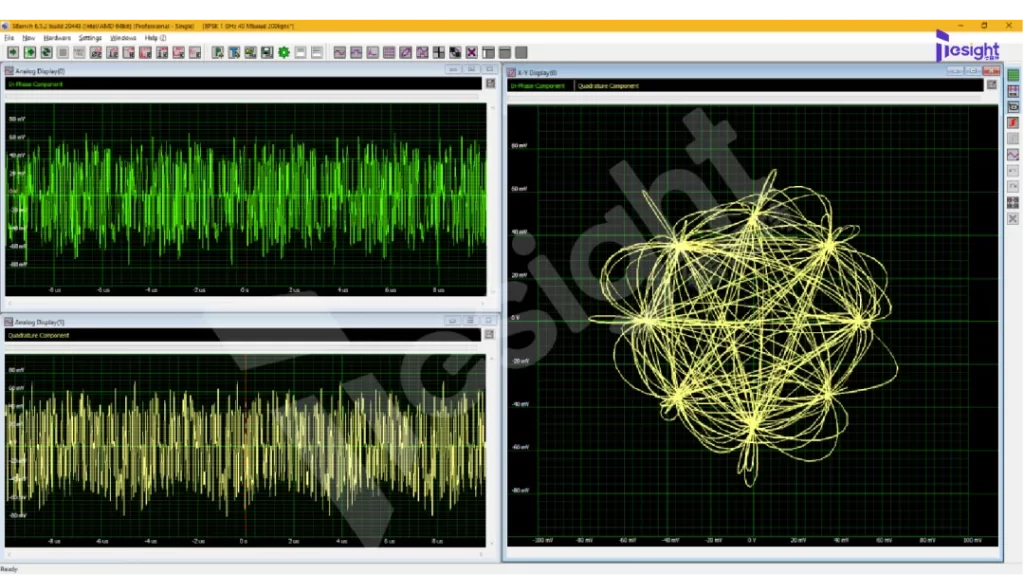Click the green grid icon in right sidebar
Viewport: 1024px width, 575px height.
(1013, 75)
